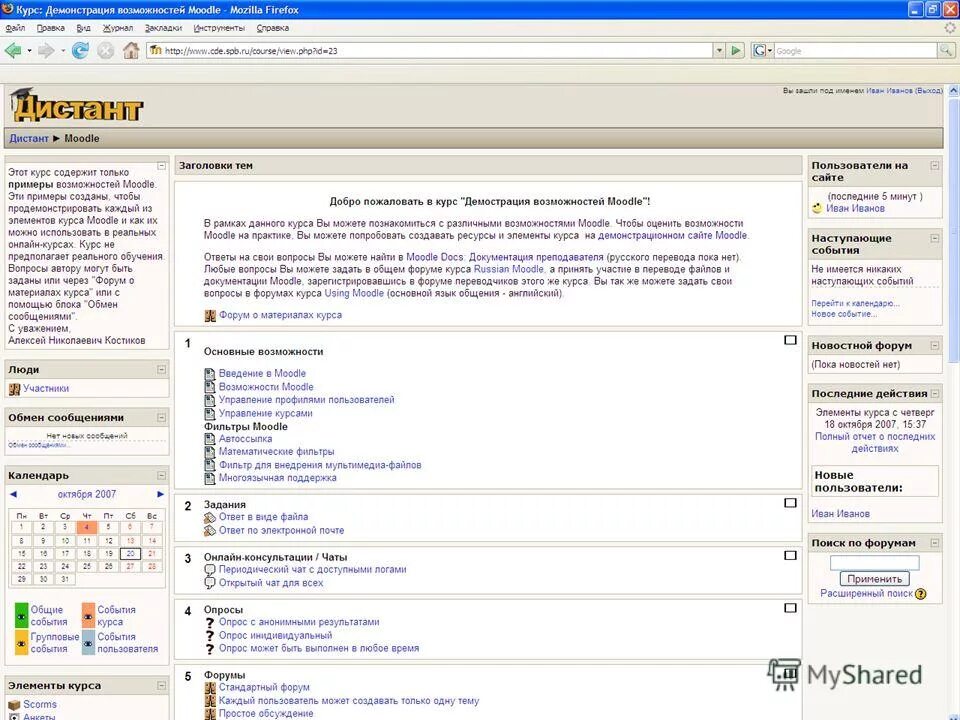Open the Закладки menu
960x720 pixels.
pyautogui.click(x=163, y=28)
